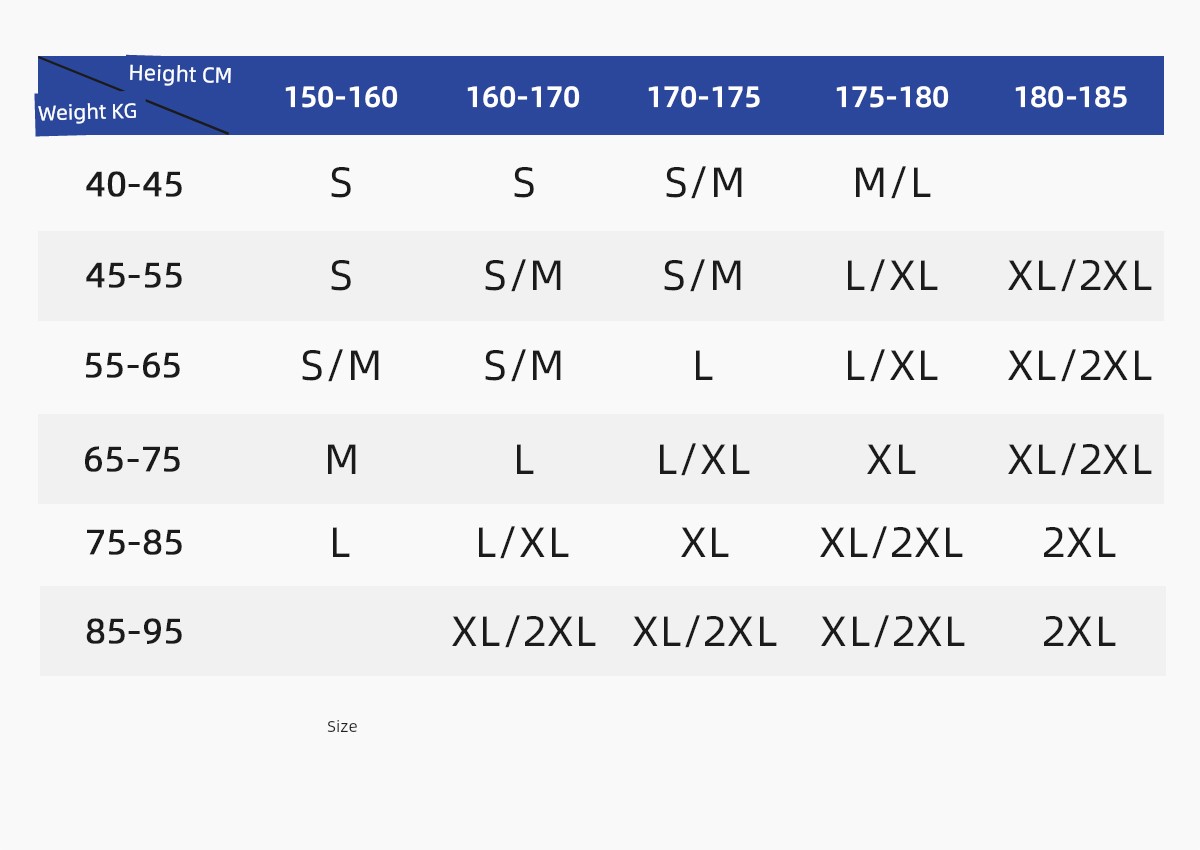
Task: Click the small Size caption below the table
Action: pyautogui.click(x=342, y=727)
